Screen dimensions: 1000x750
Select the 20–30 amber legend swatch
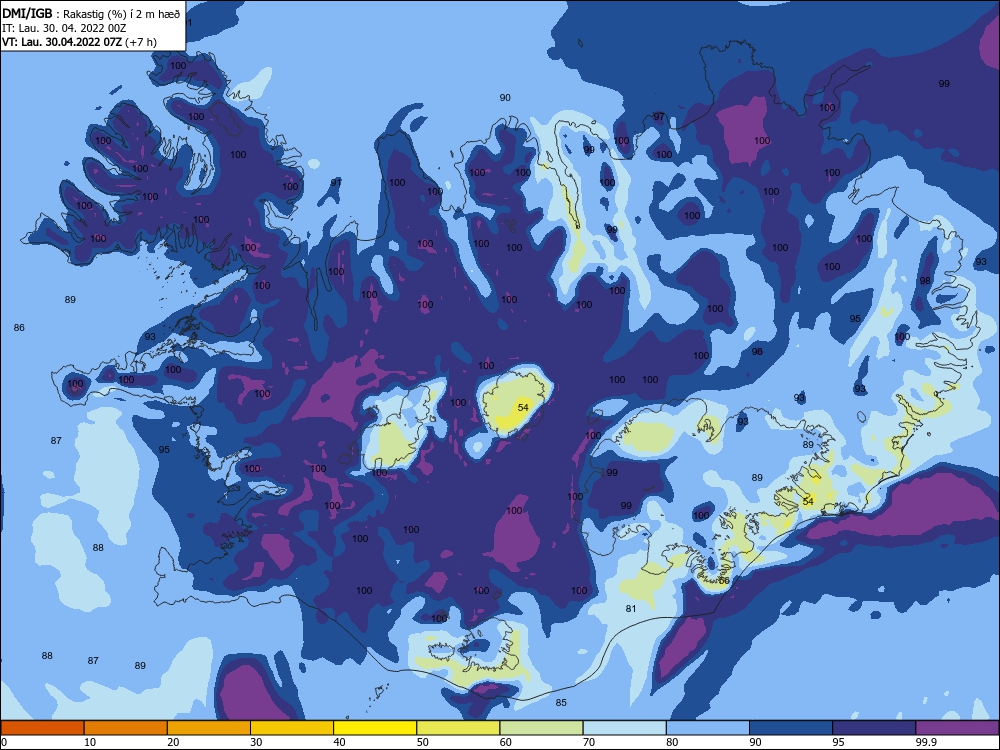coord(209,728)
